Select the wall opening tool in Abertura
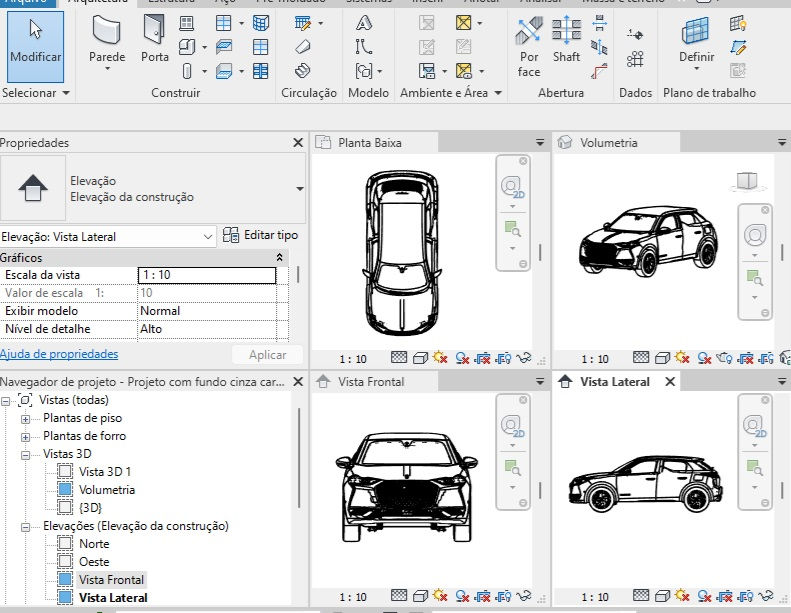791x613 pixels. click(x=599, y=23)
